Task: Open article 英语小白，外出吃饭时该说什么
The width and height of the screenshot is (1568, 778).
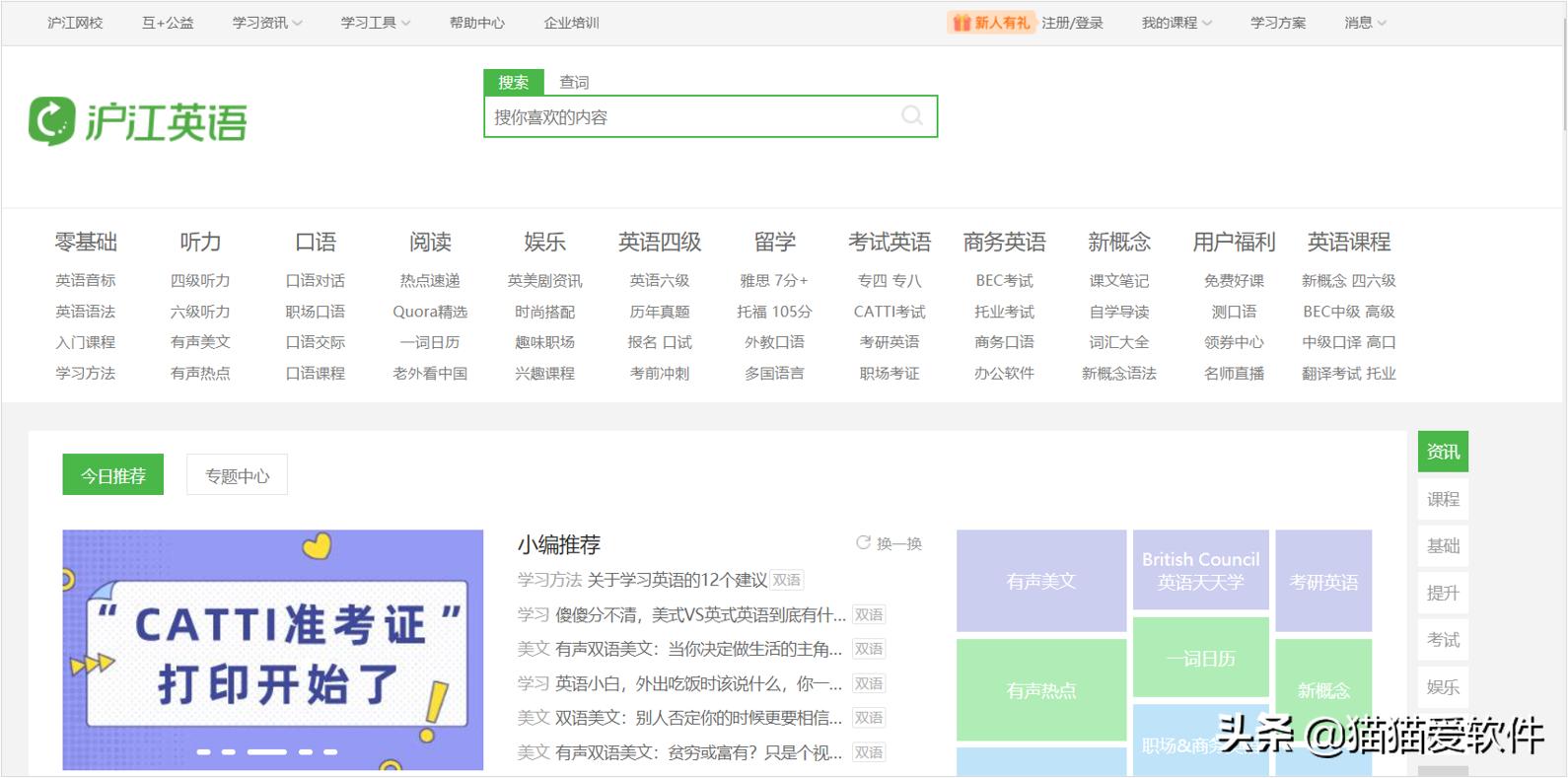Action: pyautogui.click(x=698, y=683)
